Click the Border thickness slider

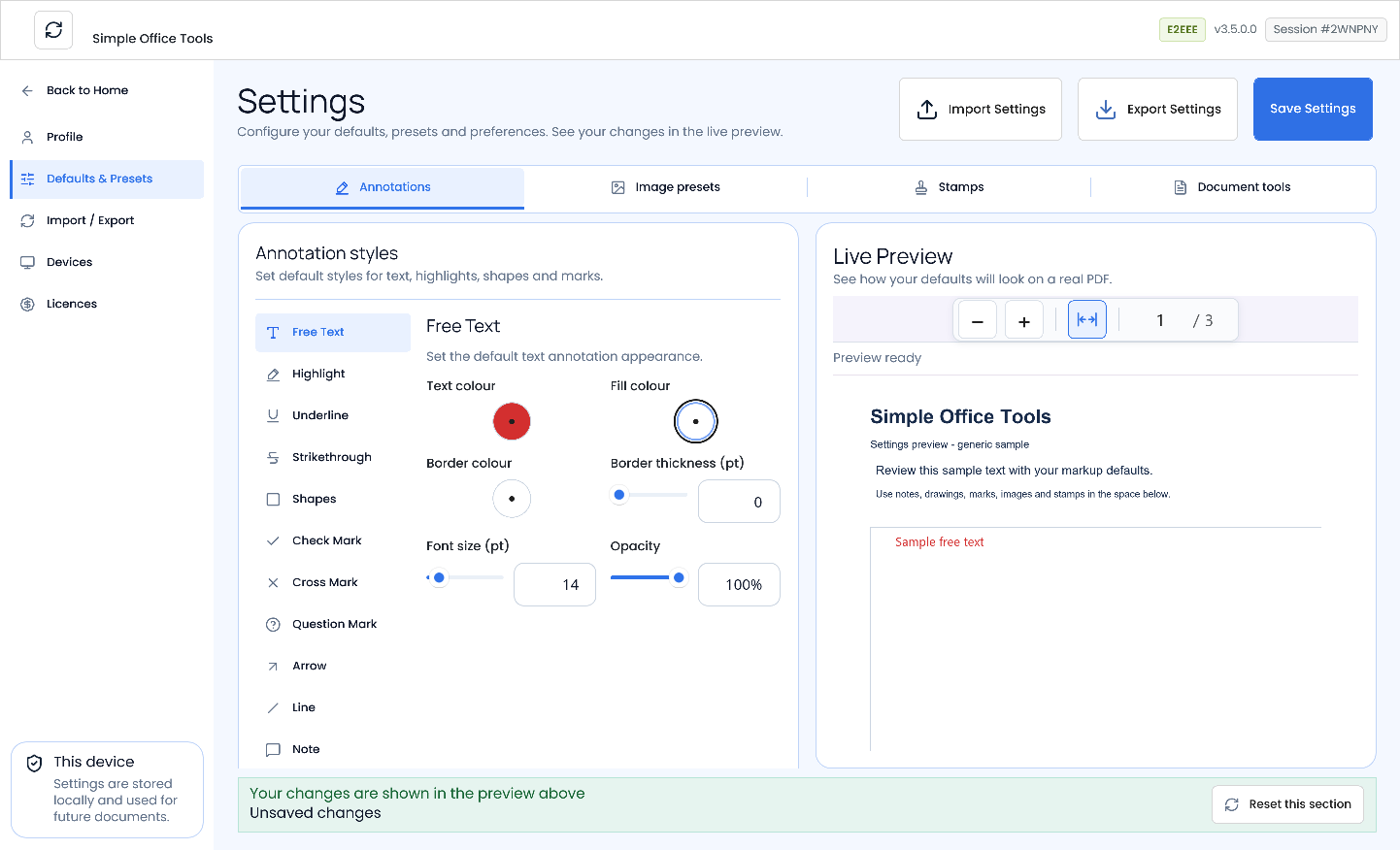(x=650, y=495)
